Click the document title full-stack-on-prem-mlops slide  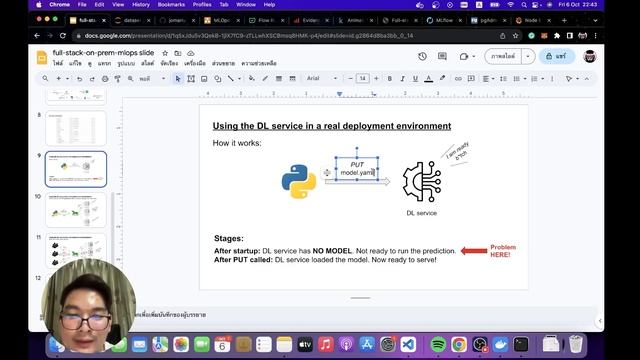[x=103, y=53]
